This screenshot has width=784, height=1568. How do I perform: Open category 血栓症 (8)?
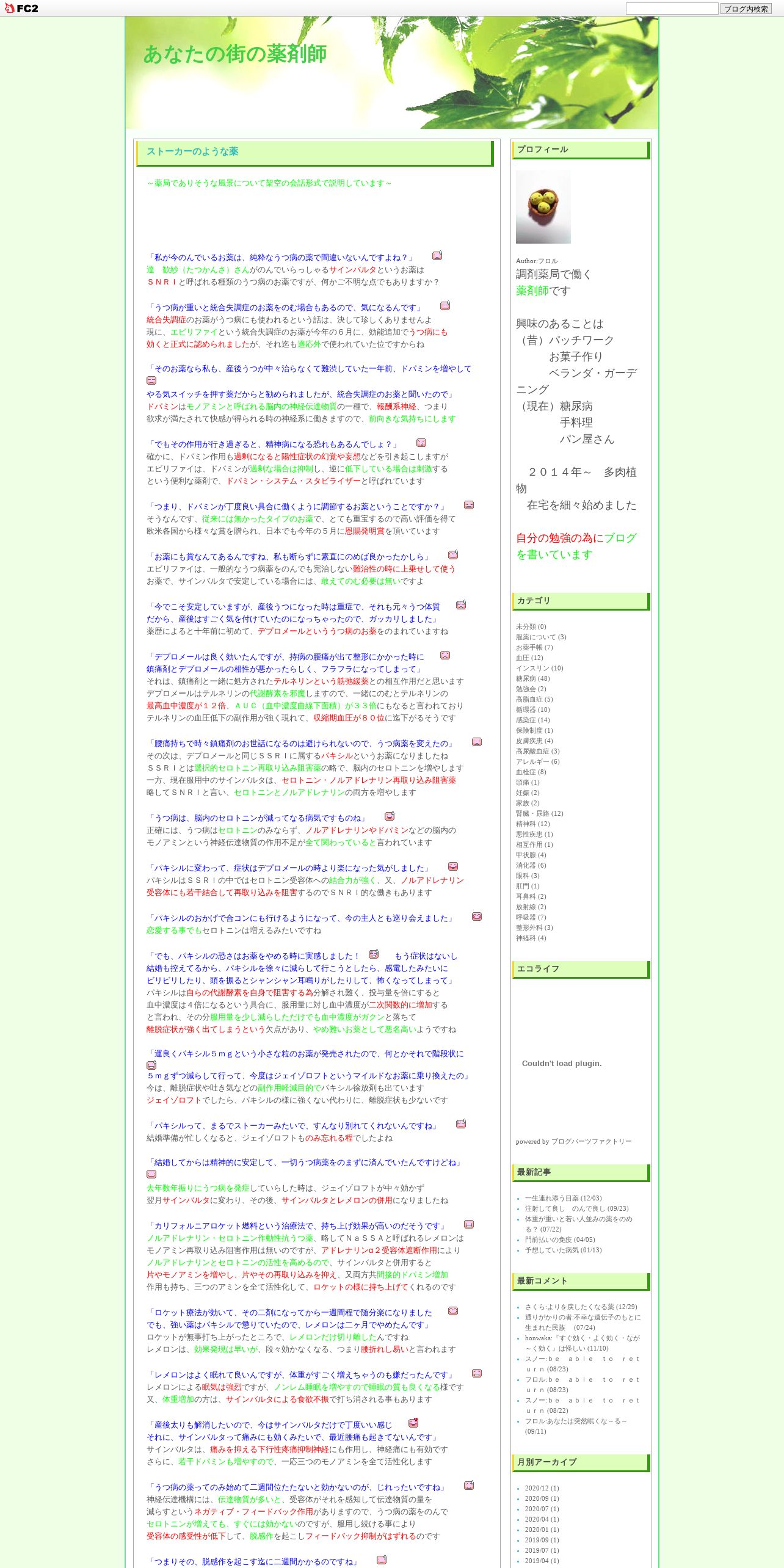click(x=531, y=772)
